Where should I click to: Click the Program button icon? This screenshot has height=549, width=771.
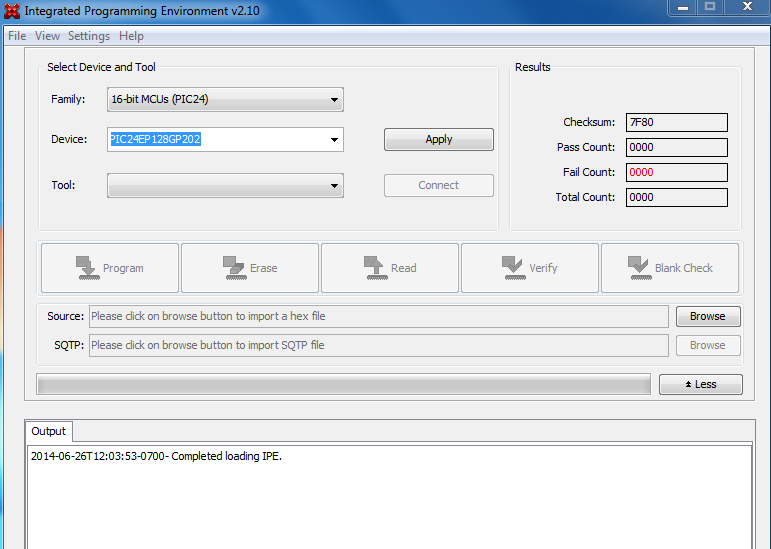[x=88, y=268]
